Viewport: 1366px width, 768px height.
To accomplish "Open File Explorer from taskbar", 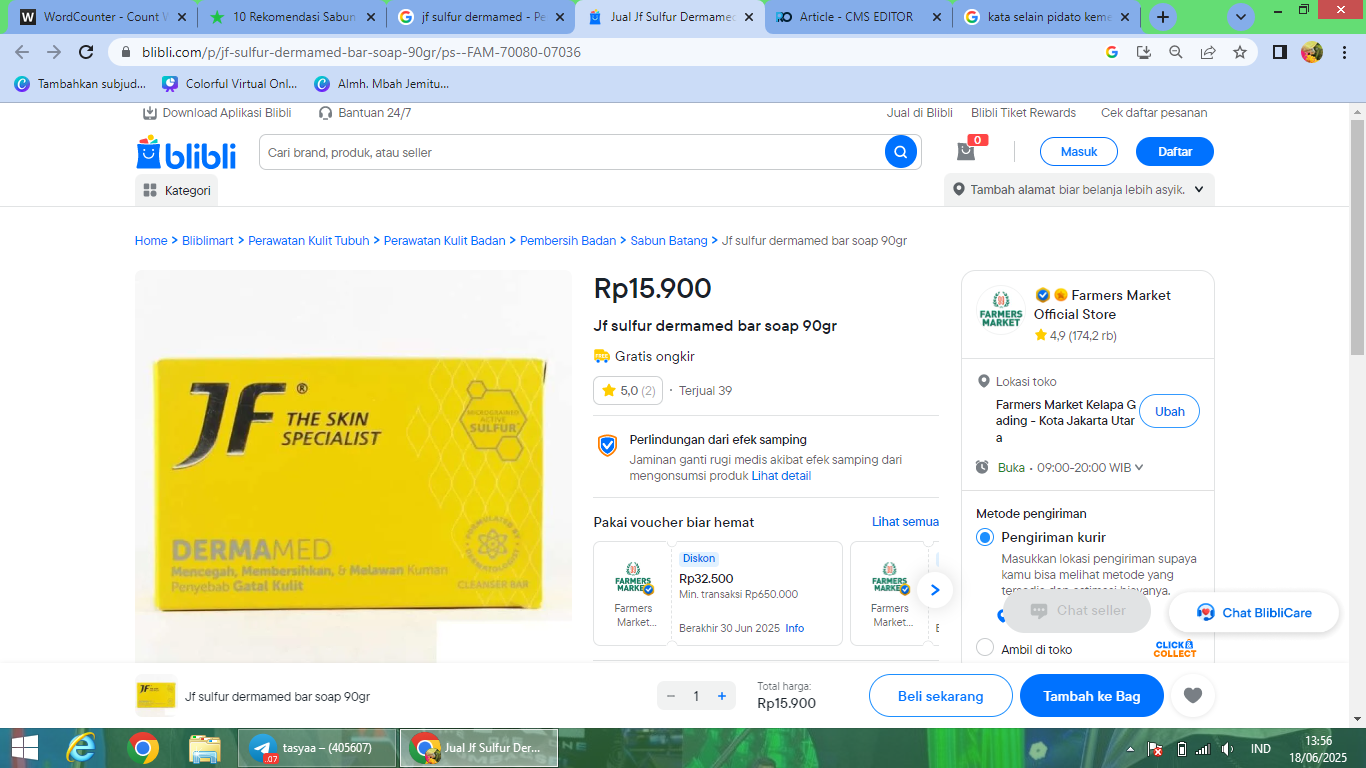I will click(x=205, y=748).
